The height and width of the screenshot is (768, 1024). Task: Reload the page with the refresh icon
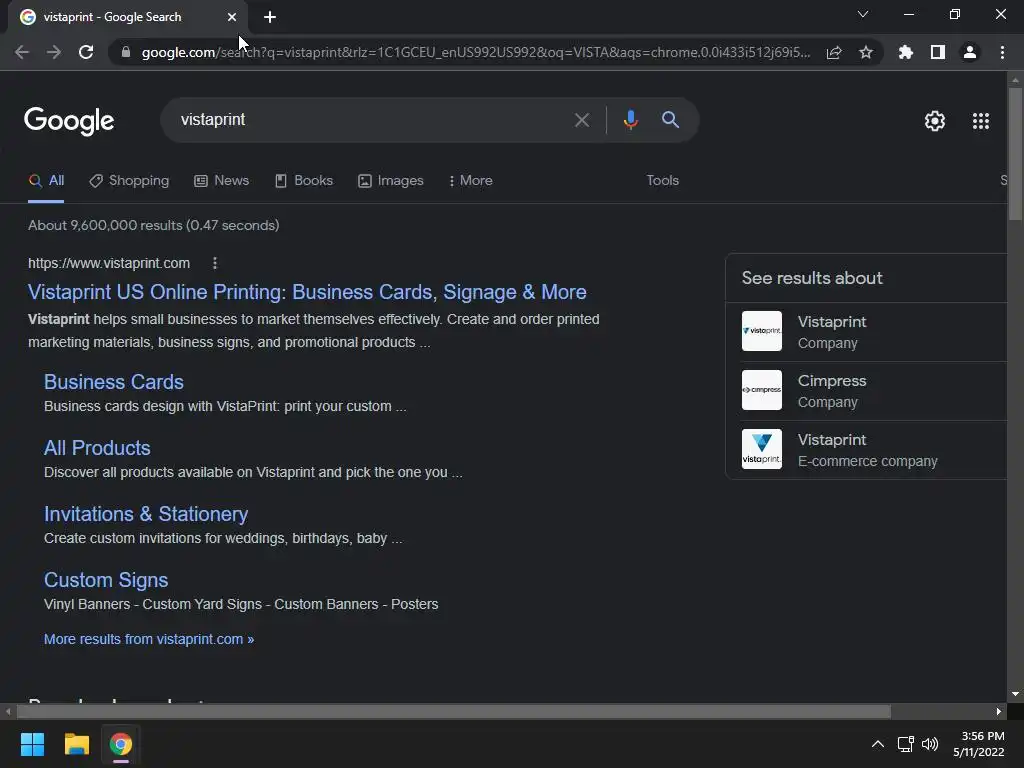click(86, 52)
